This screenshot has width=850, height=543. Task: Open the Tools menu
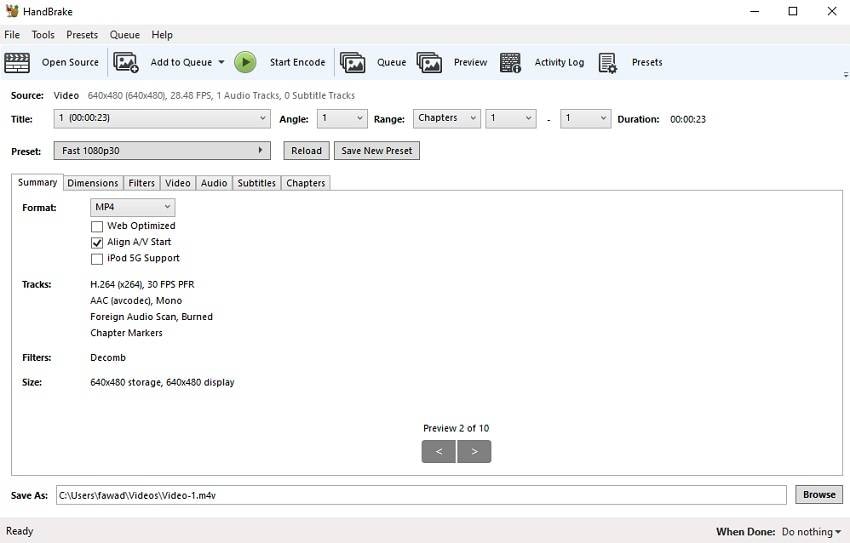43,35
